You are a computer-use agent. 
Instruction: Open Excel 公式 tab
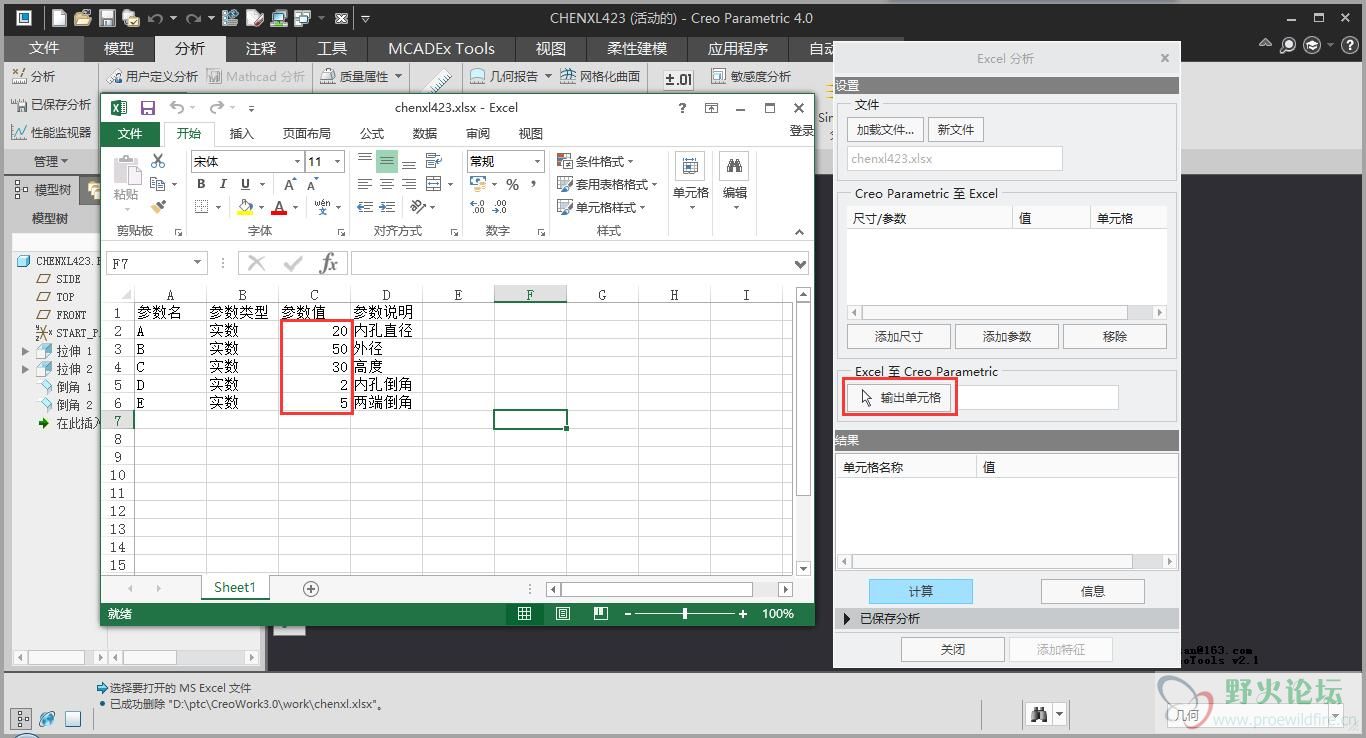(x=372, y=133)
